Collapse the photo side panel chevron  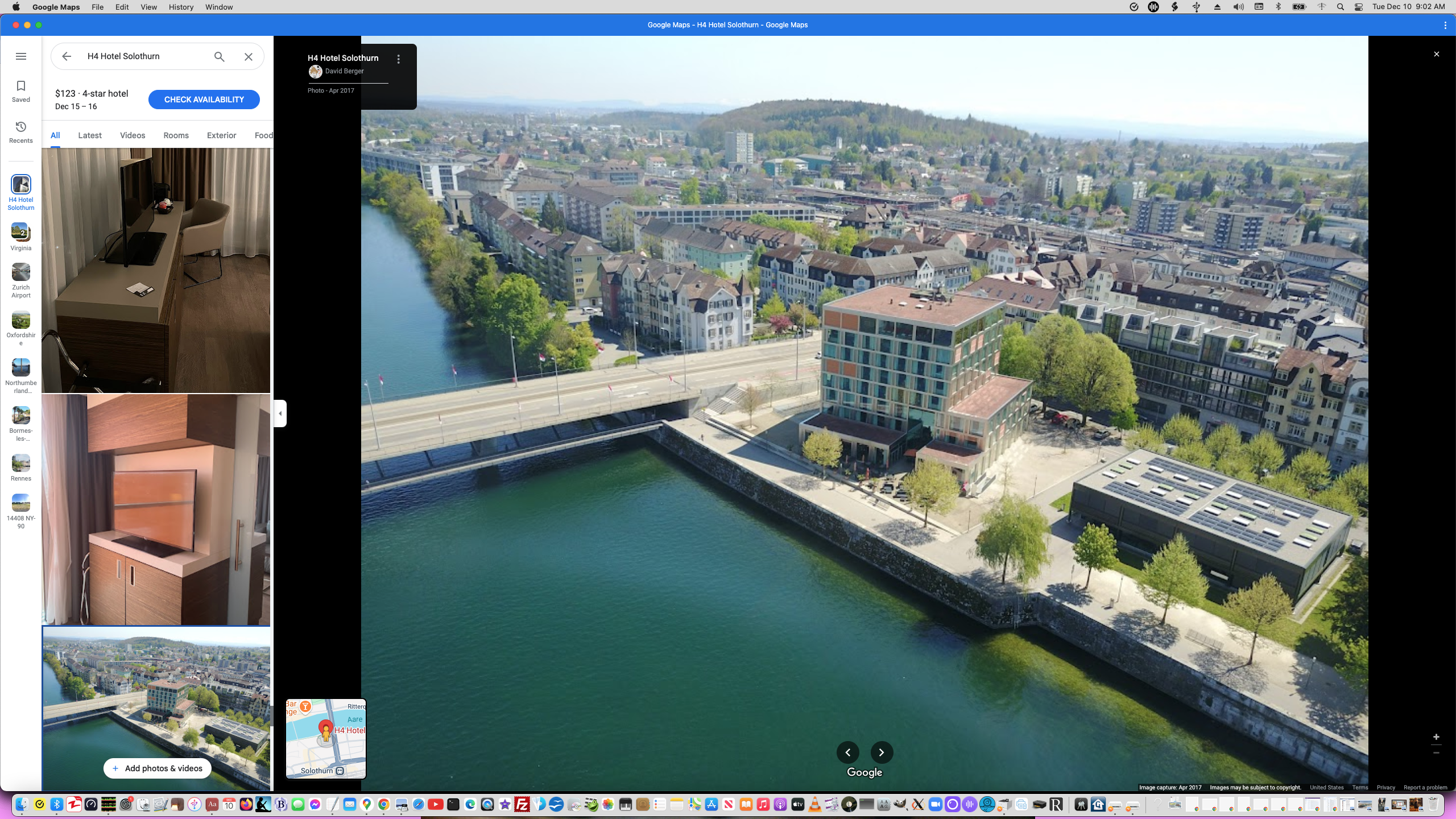click(x=279, y=413)
